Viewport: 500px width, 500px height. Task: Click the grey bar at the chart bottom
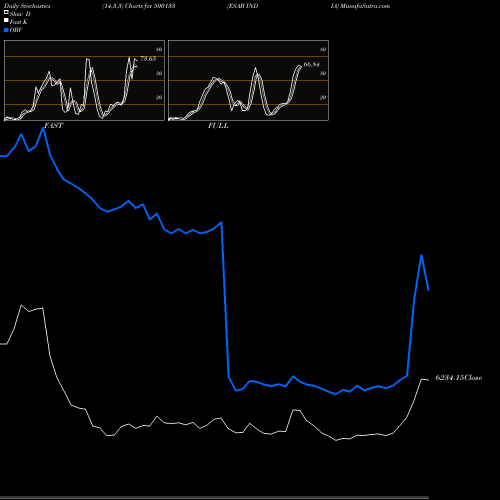pyautogui.click(x=214, y=497)
